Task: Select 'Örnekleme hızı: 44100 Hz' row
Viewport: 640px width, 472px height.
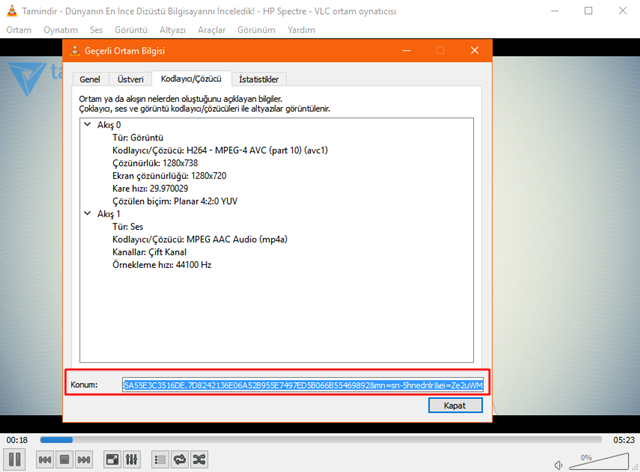Action: (x=162, y=265)
